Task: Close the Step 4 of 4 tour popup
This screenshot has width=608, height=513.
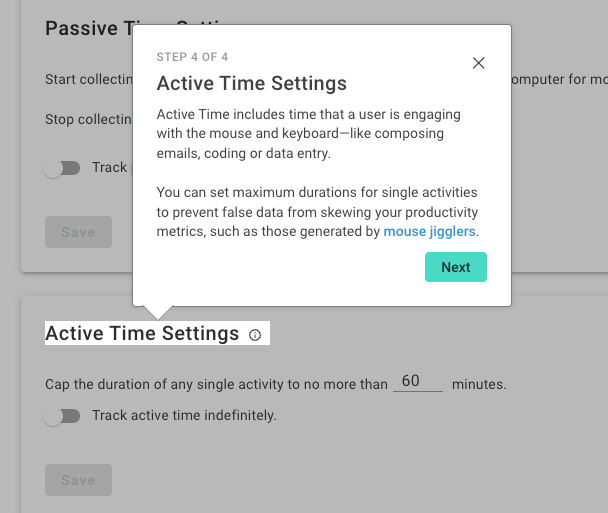Action: [478, 63]
